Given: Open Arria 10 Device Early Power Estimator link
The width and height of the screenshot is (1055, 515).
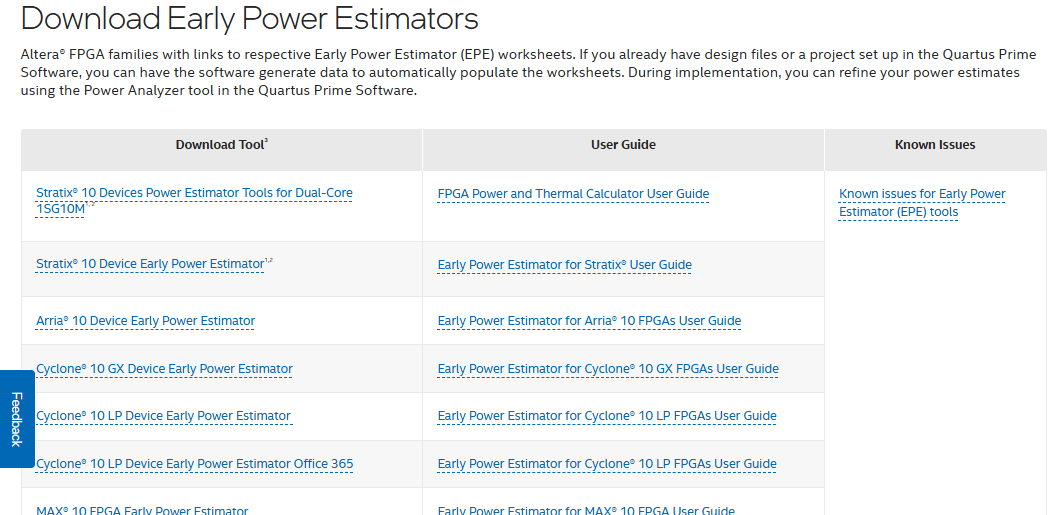Looking at the screenshot, I should (145, 320).
